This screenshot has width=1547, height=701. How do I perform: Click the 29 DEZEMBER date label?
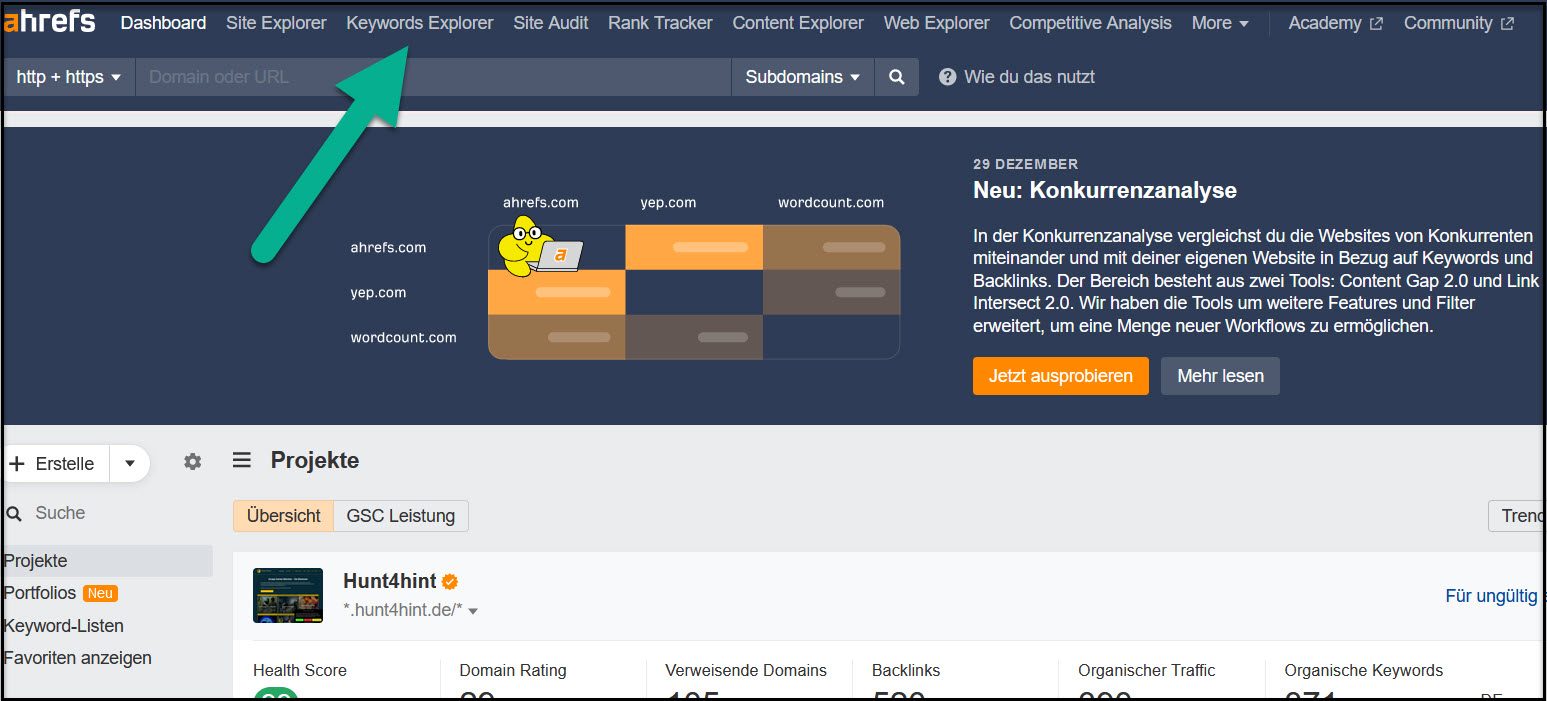pyautogui.click(x=1026, y=164)
